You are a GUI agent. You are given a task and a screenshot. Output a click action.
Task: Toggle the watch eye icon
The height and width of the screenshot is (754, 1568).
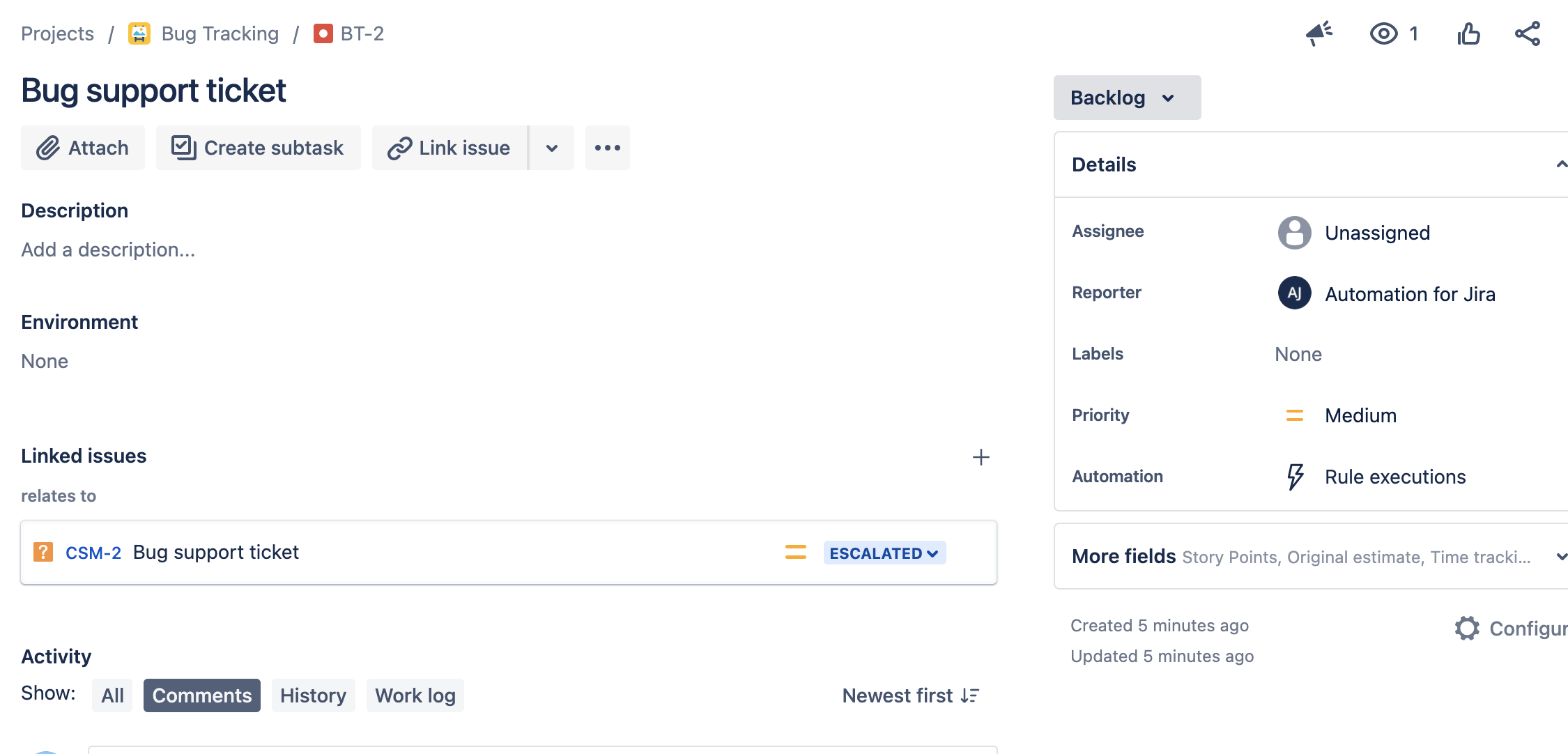point(1383,33)
